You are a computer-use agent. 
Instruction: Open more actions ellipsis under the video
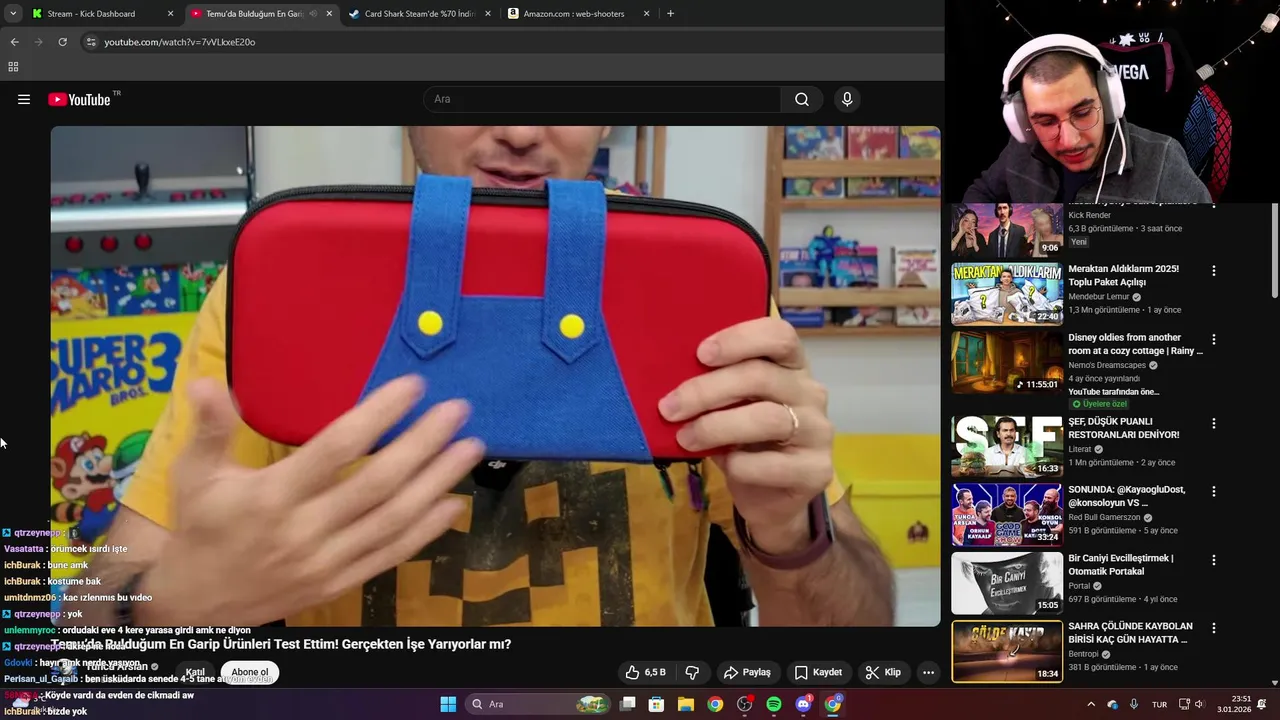click(x=928, y=672)
